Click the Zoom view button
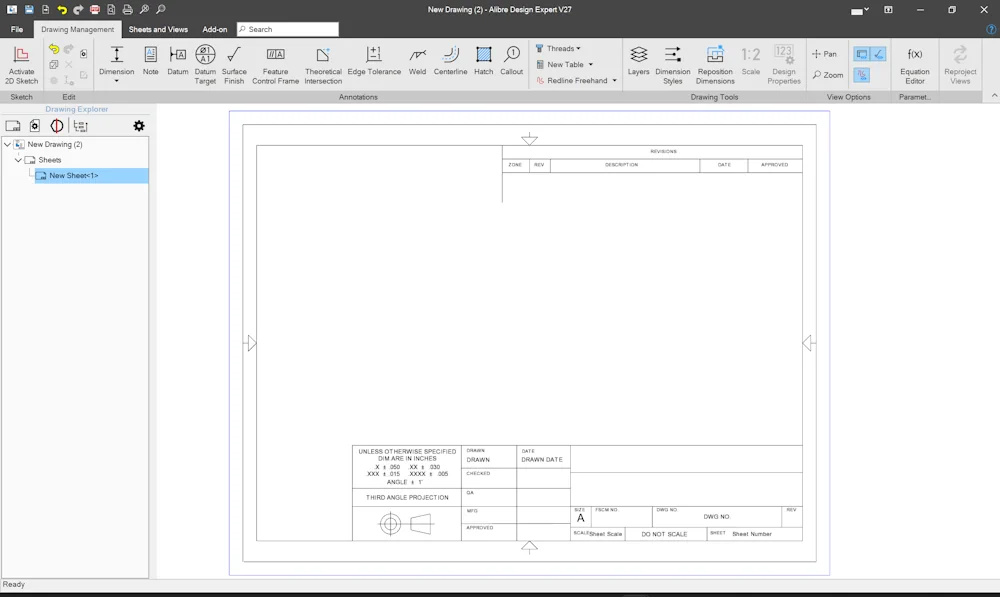 tap(828, 75)
